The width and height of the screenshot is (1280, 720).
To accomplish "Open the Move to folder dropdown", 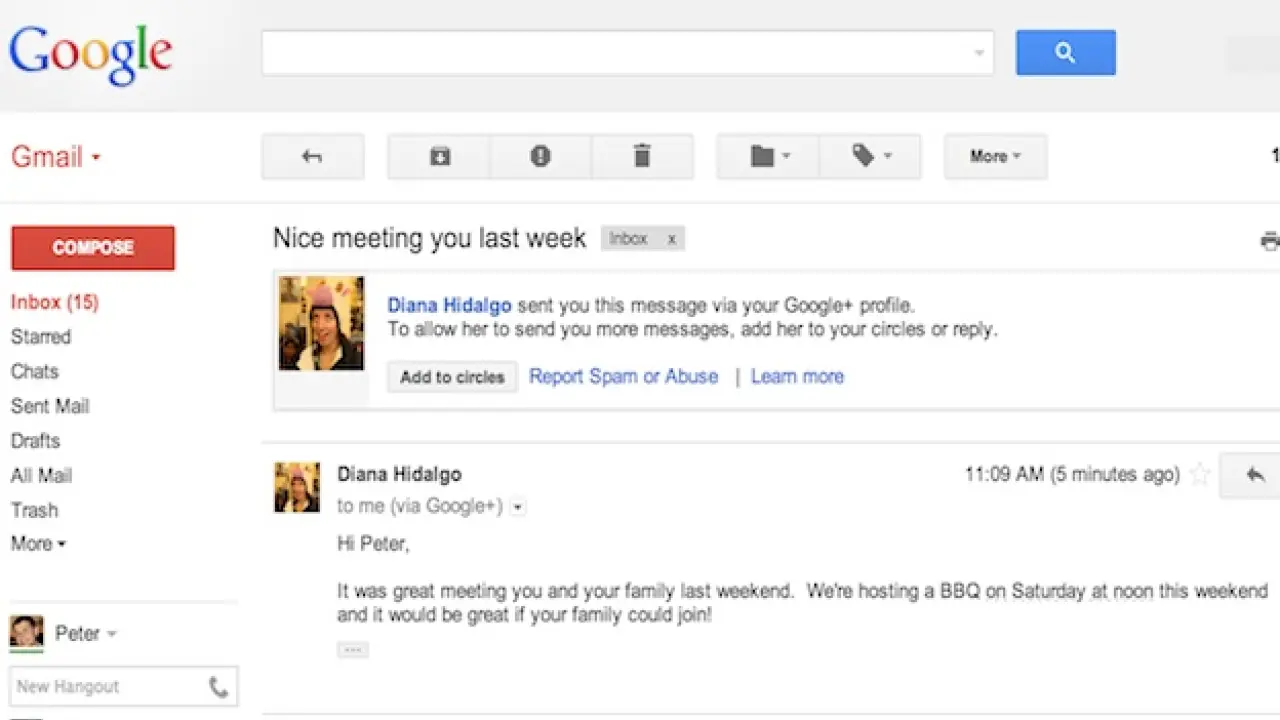I will point(769,157).
